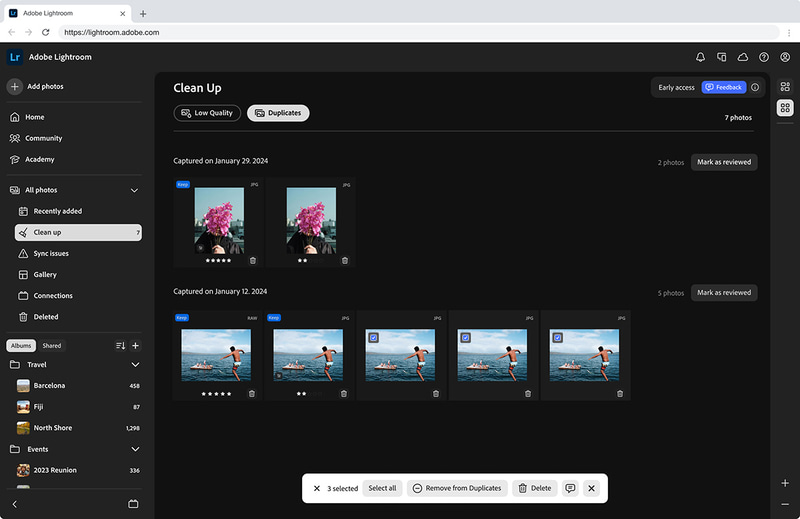The width and height of the screenshot is (800, 519).
Task: Clear selection with X beside 3 selected
Action: [x=317, y=488]
